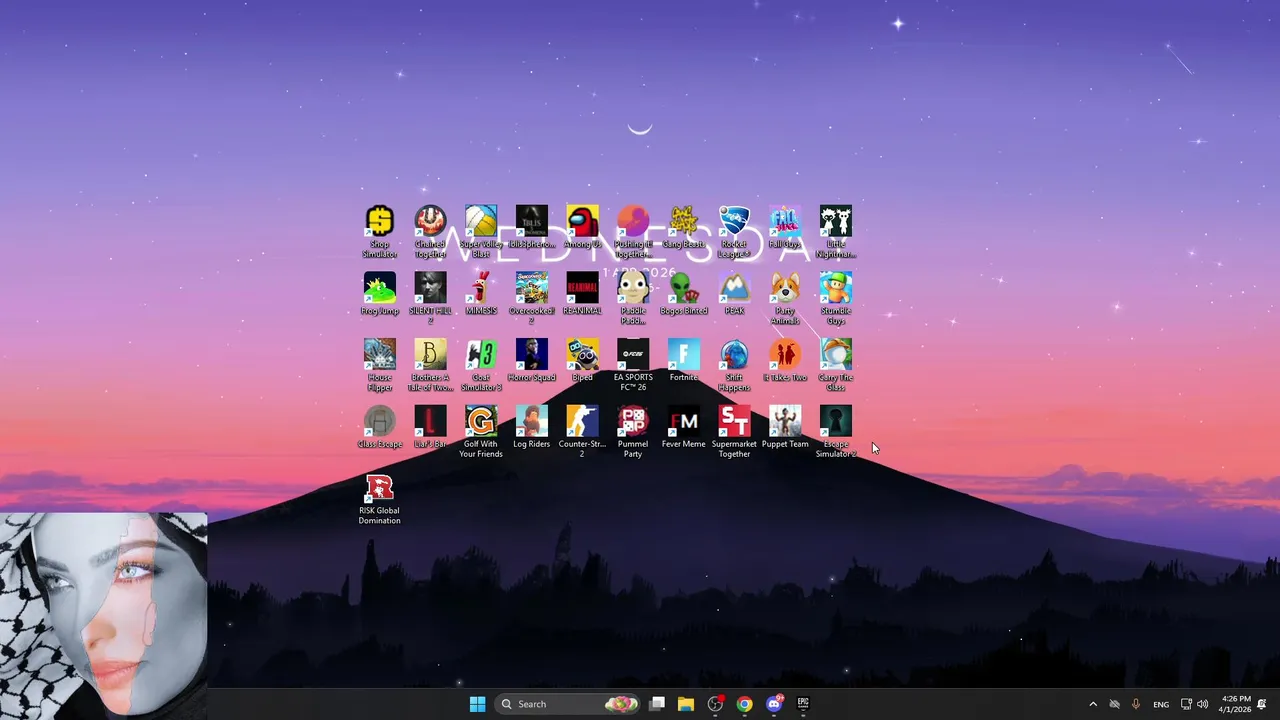Open the notifications bell icon

pos(1262,704)
